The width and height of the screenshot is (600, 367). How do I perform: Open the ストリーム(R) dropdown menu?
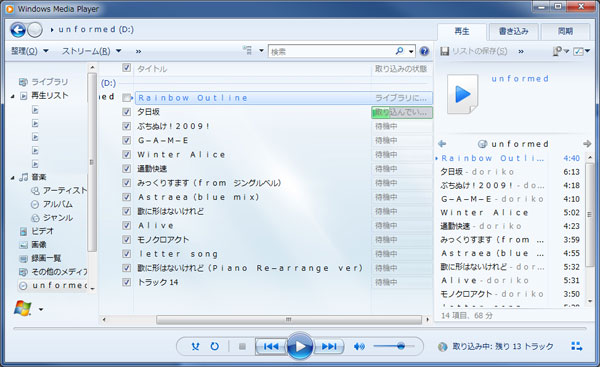point(91,51)
